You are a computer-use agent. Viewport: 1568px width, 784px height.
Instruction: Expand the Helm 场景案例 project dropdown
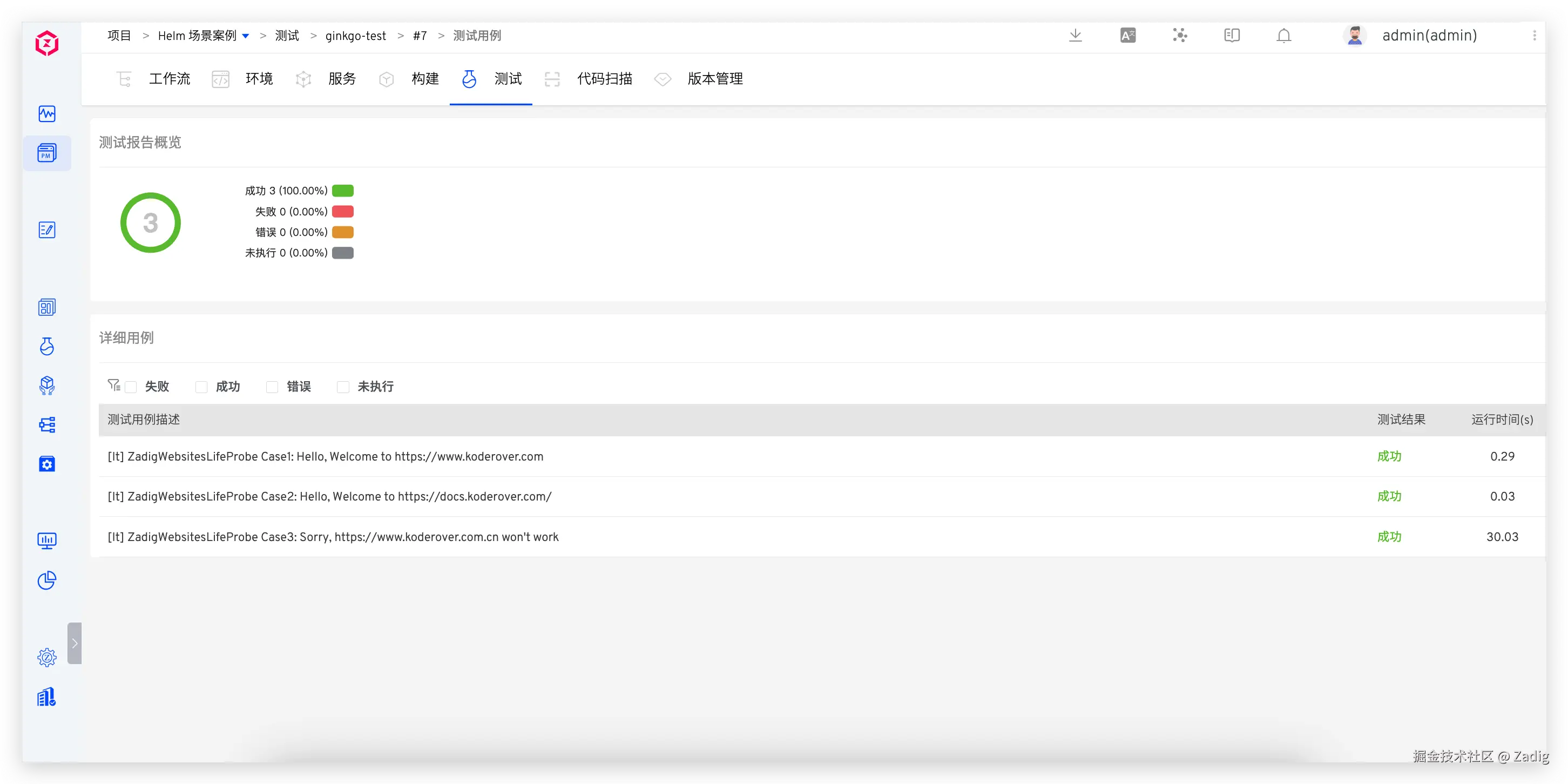[x=245, y=36]
